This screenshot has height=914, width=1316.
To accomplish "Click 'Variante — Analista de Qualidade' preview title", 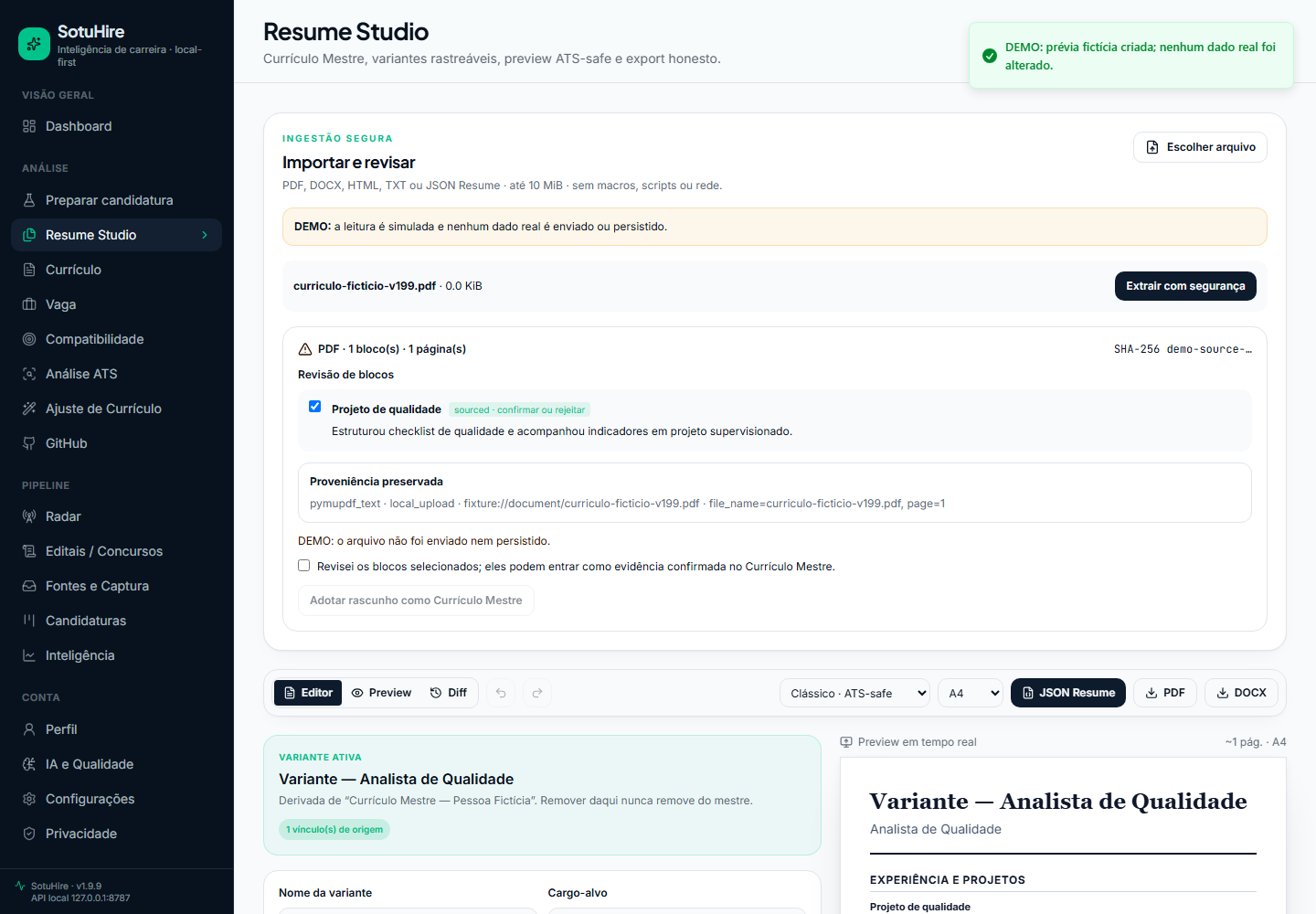I will (x=1058, y=802).
